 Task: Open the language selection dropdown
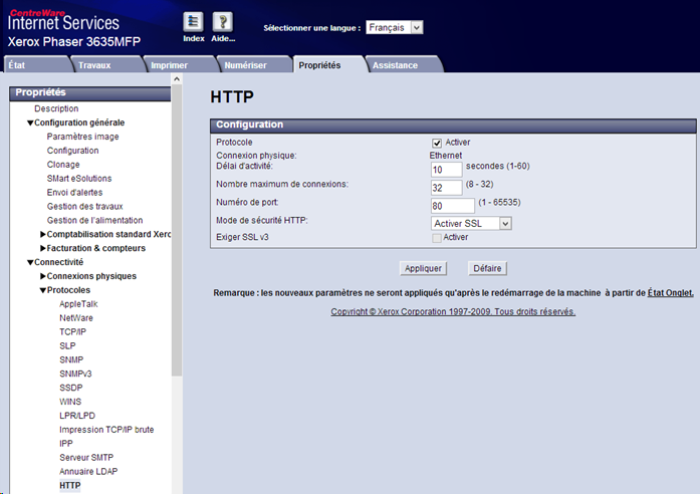(394, 28)
